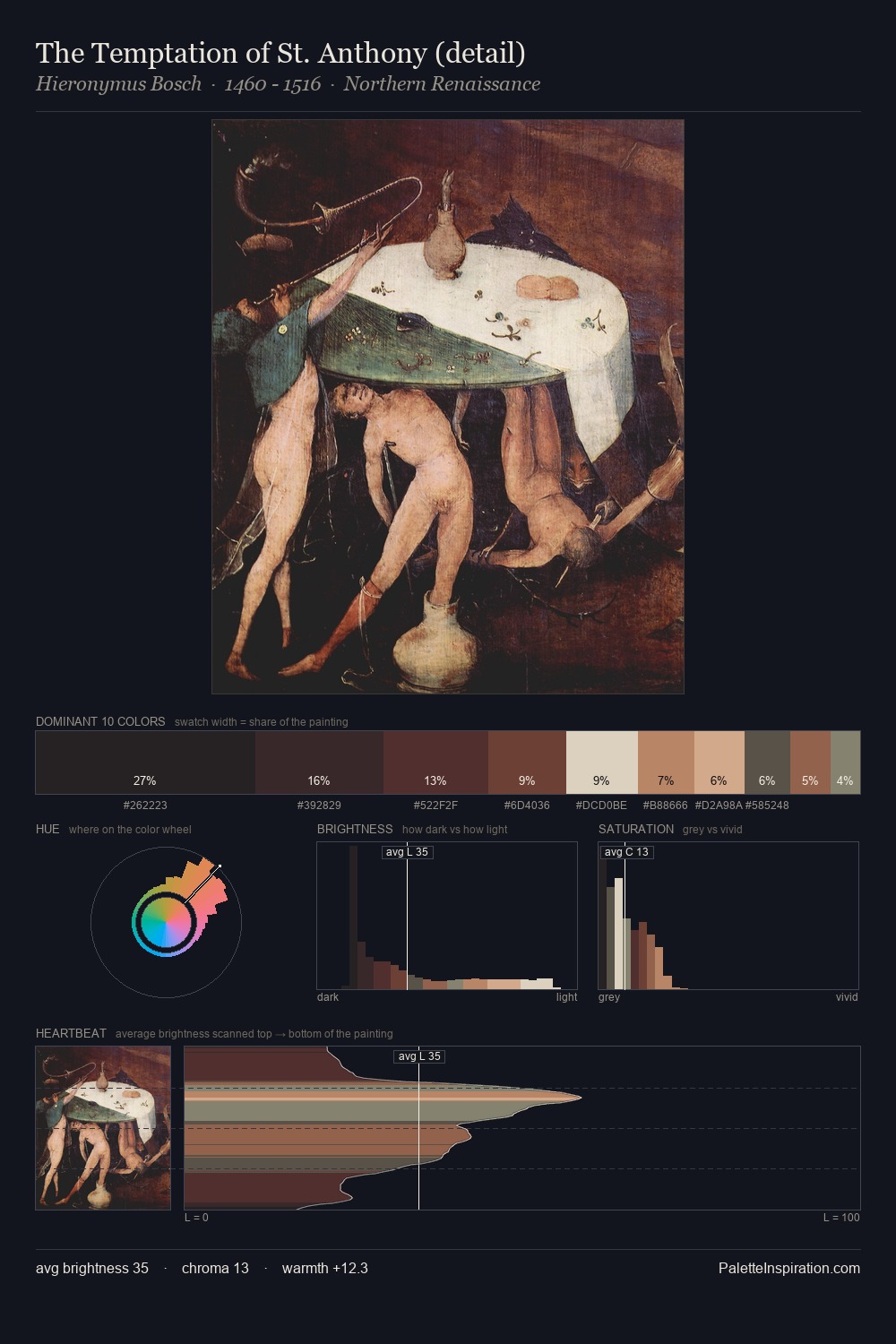Viewport: 896px width, 1344px height.
Task: Click the "L = 100" axis label
Action: [x=841, y=1218]
